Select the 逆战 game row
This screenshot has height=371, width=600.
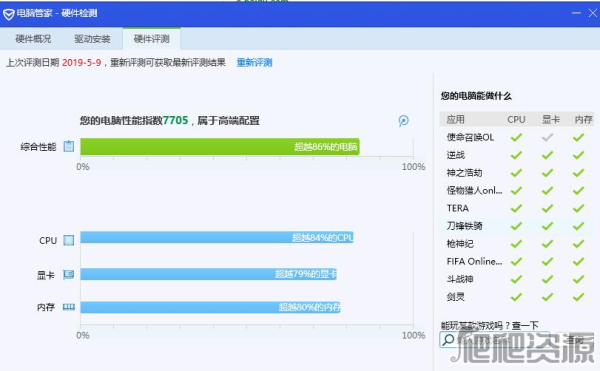pos(516,155)
